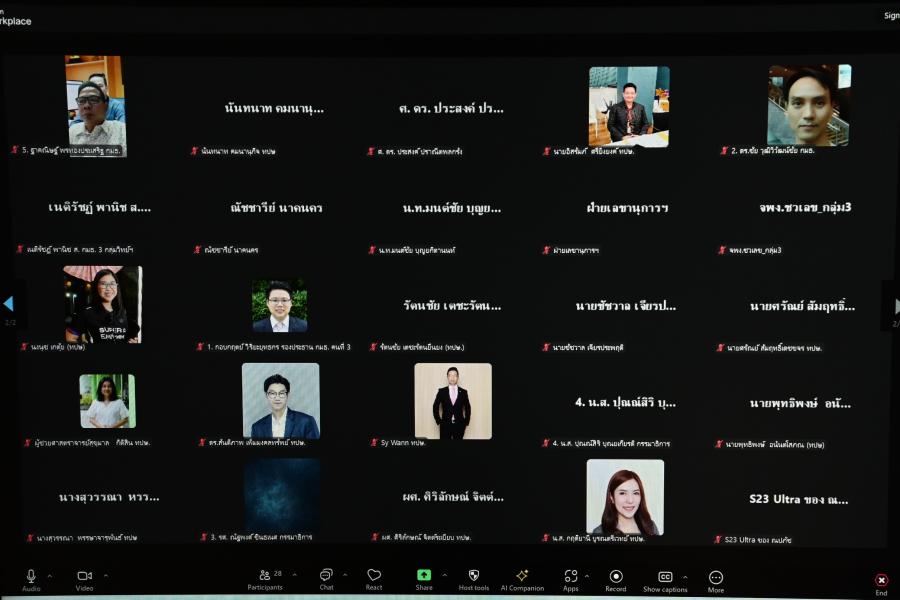Toggle Show captions
This screenshot has width=900, height=600.
(665, 576)
